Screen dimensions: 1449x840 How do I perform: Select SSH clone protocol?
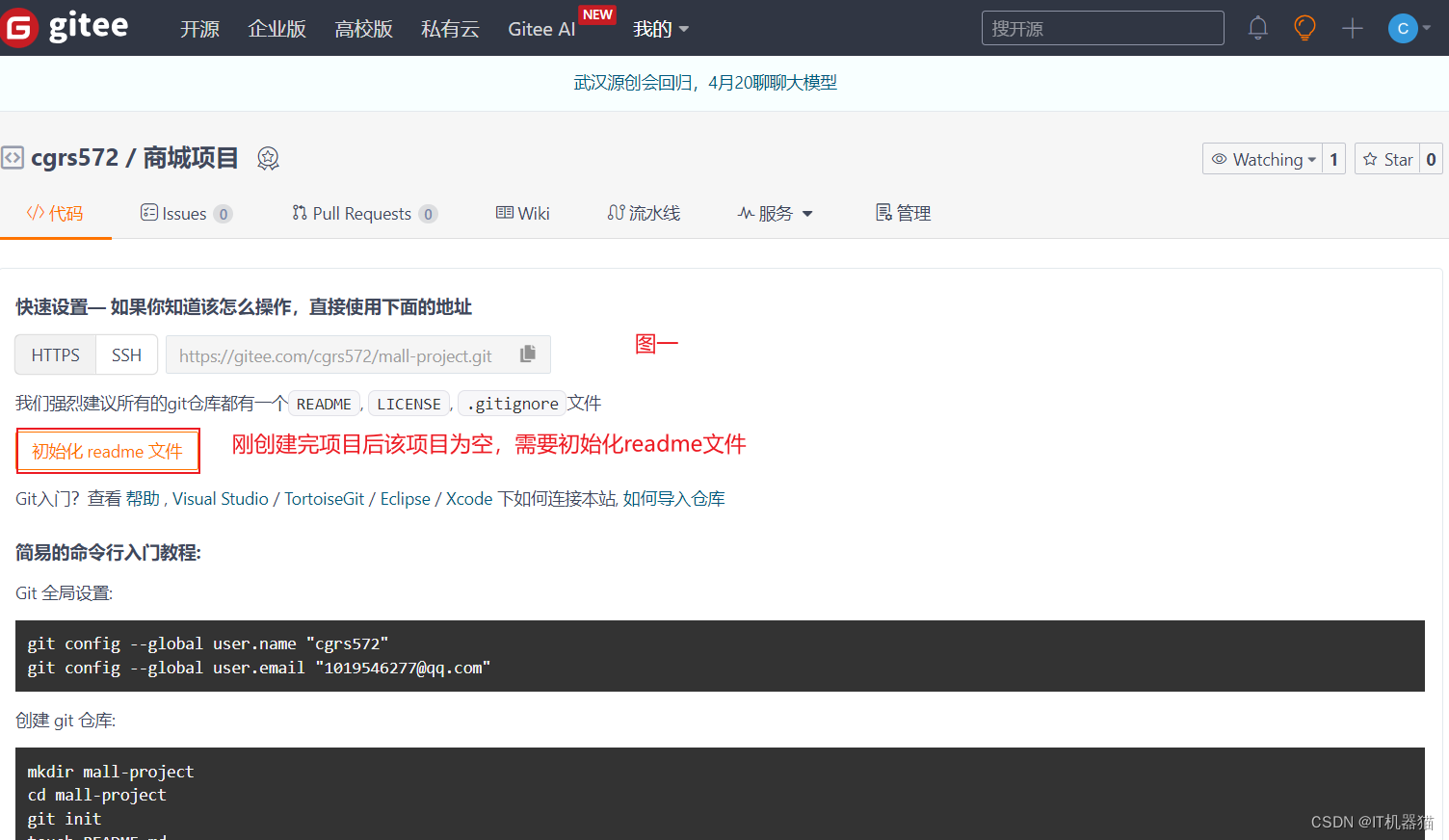point(126,354)
